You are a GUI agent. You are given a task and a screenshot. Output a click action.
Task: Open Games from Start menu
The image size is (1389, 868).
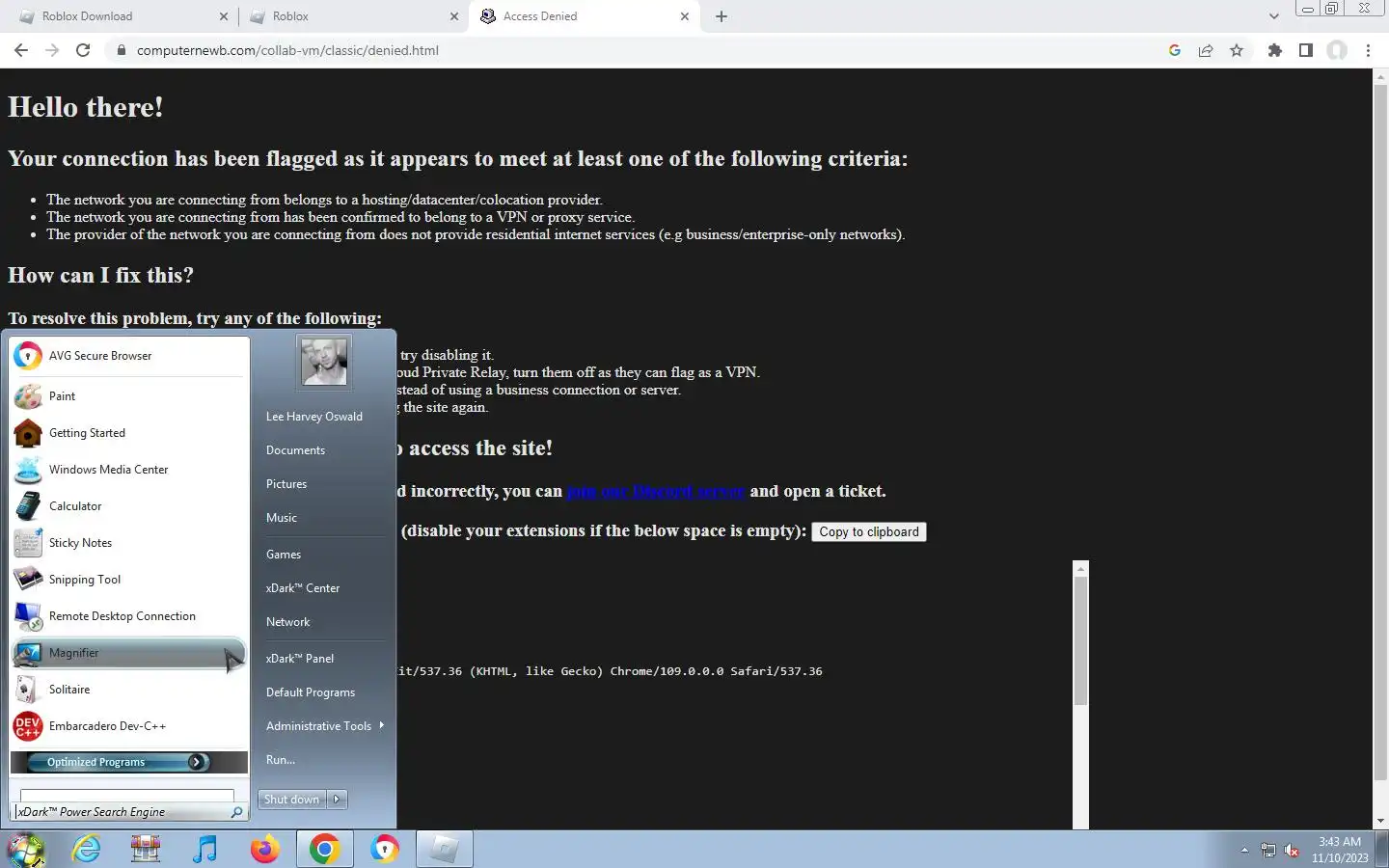284,555
